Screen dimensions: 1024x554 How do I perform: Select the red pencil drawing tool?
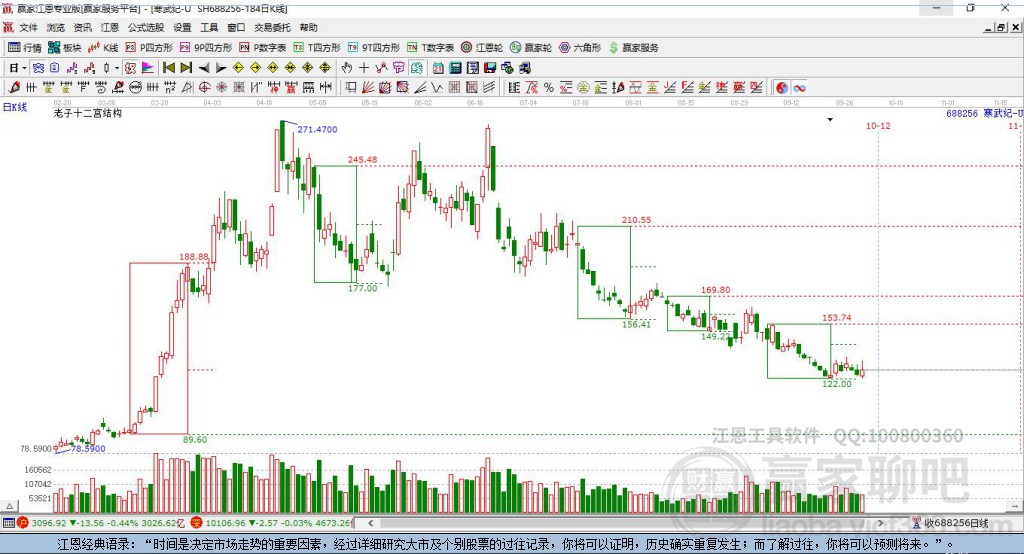14,88
